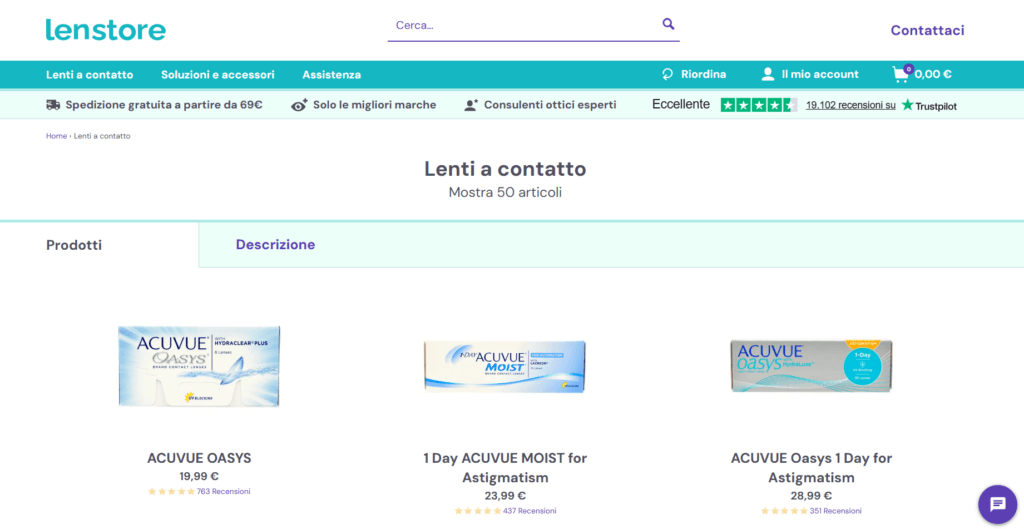Click the optician consultant icon

click(471, 105)
